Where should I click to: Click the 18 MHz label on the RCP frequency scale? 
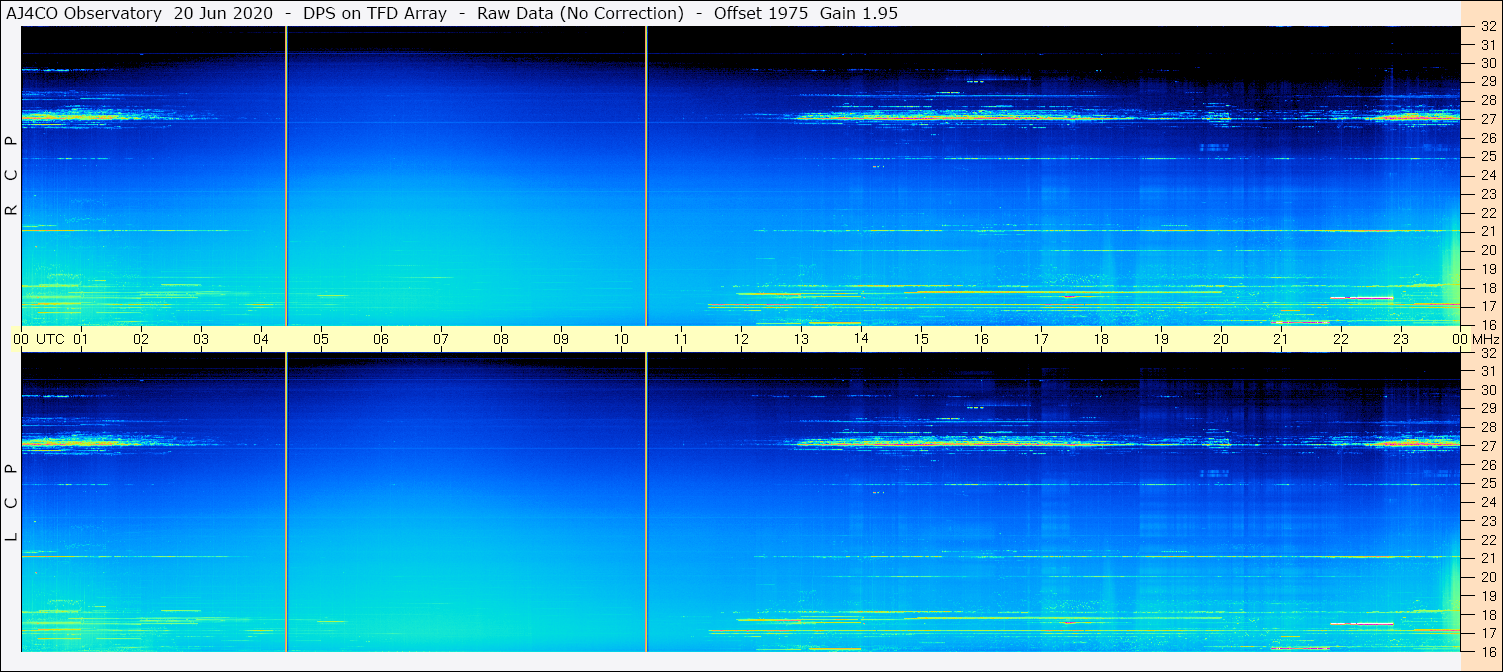[x=1487, y=287]
